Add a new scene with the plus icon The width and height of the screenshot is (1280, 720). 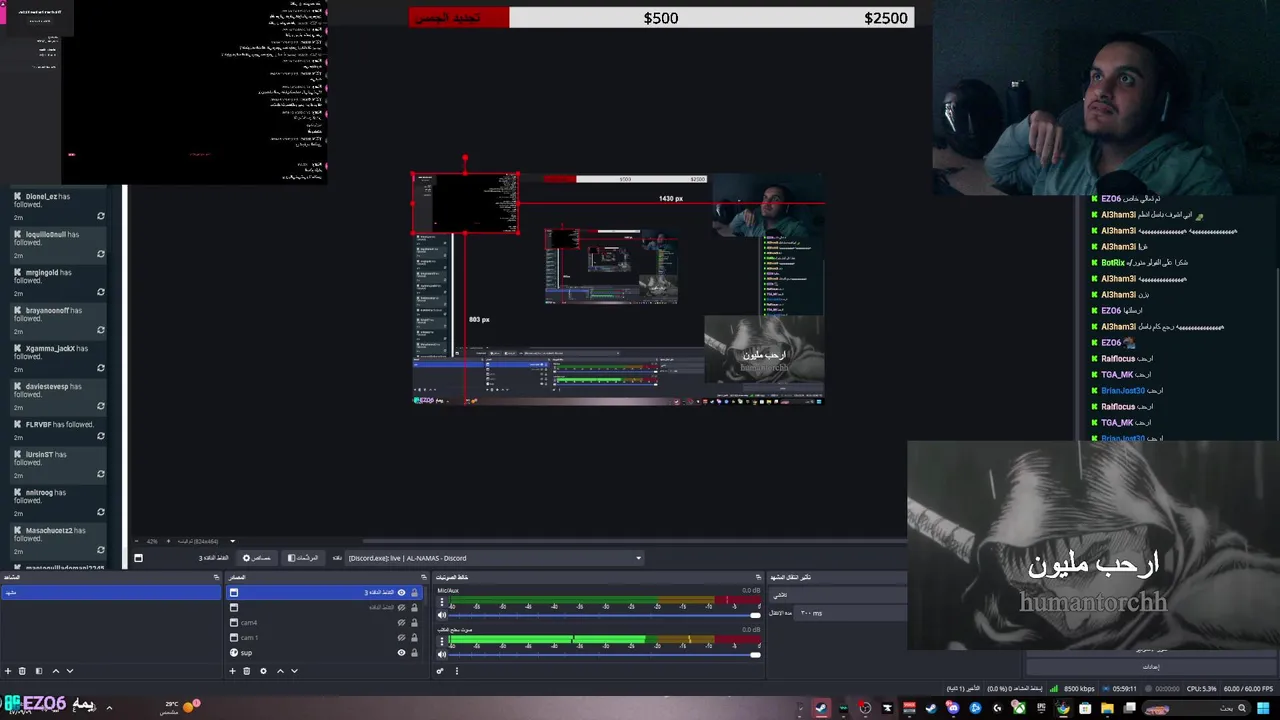[8, 671]
